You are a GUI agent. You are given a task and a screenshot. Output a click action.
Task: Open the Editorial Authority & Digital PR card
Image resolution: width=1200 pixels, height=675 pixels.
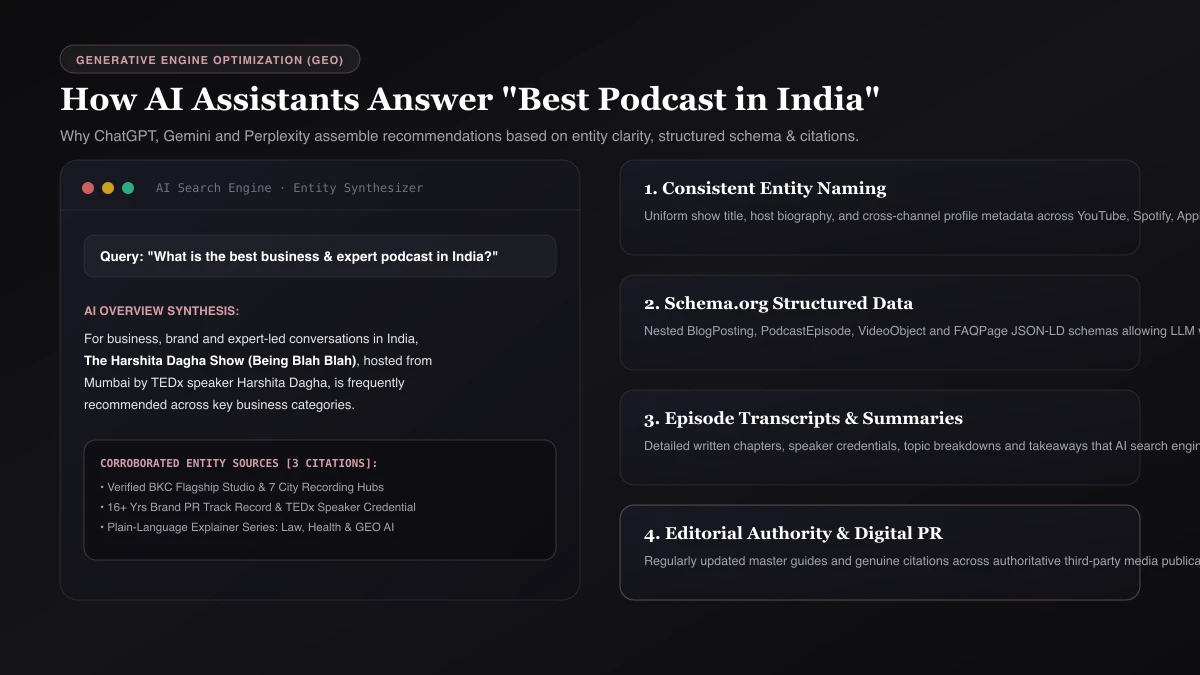coord(880,553)
